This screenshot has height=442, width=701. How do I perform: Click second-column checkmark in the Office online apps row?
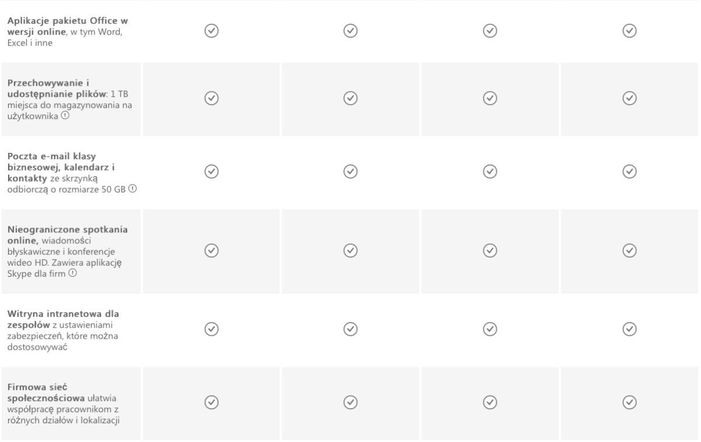350,31
